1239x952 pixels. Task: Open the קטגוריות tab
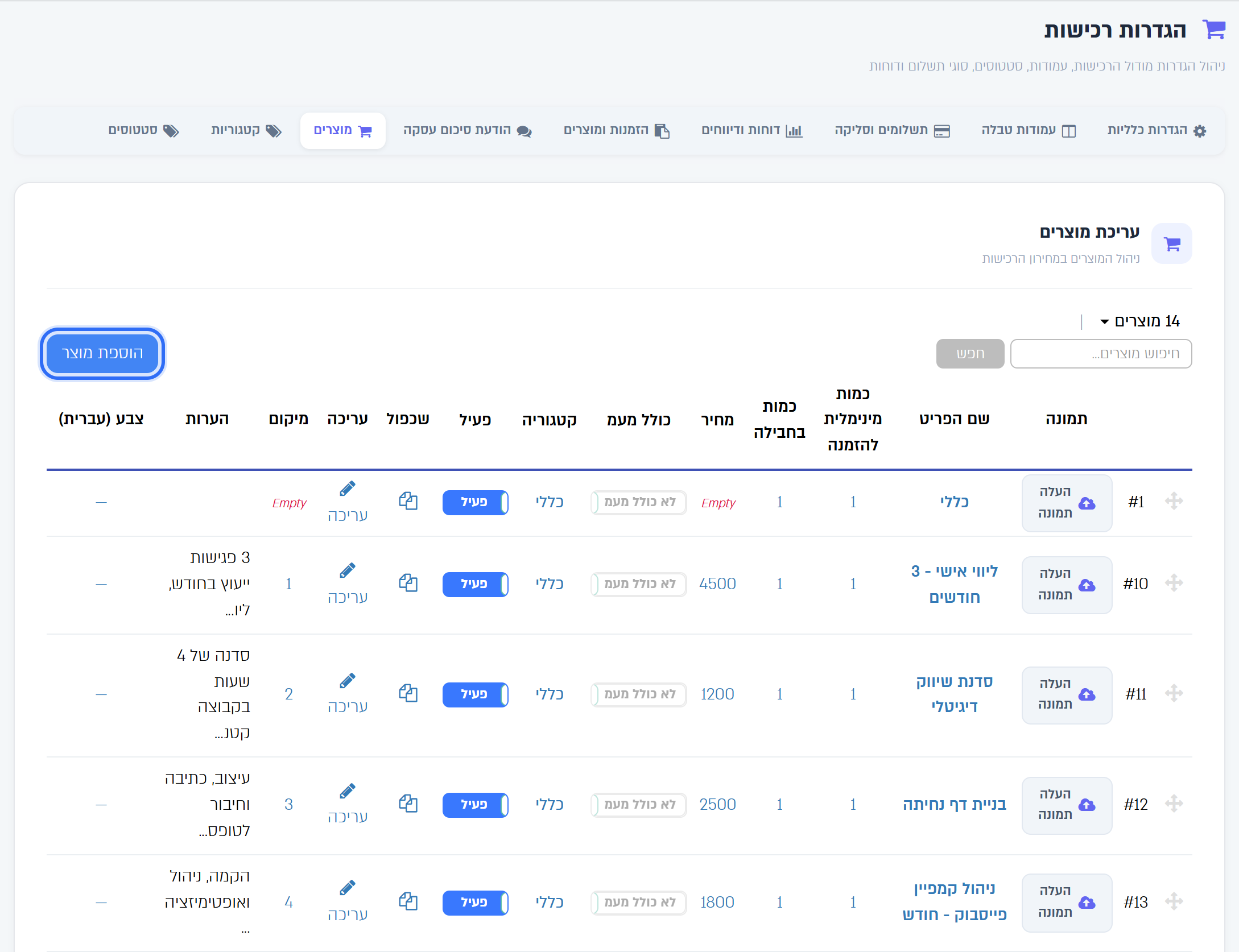pyautogui.click(x=246, y=131)
